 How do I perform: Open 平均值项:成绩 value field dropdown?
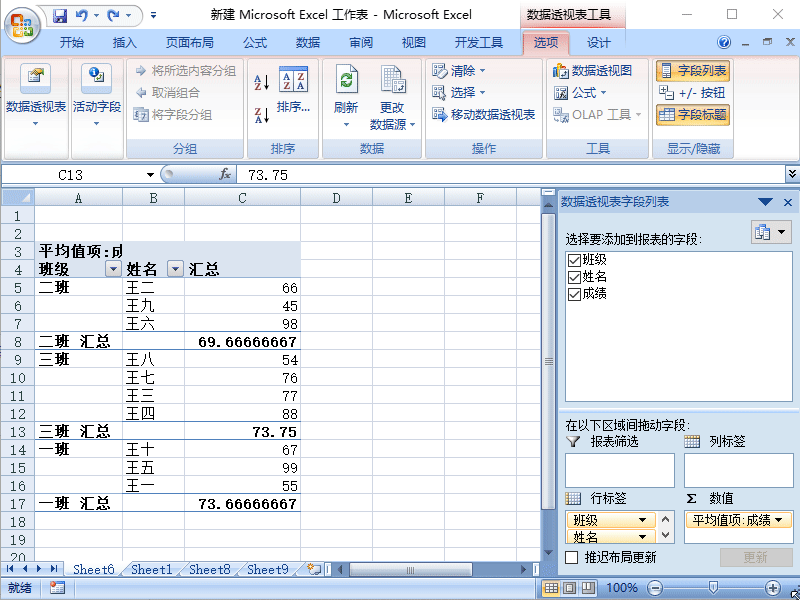(778, 520)
